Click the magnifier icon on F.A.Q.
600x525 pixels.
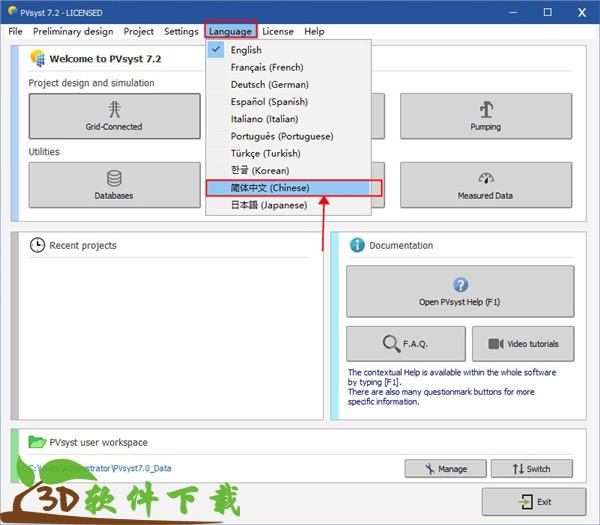391,344
